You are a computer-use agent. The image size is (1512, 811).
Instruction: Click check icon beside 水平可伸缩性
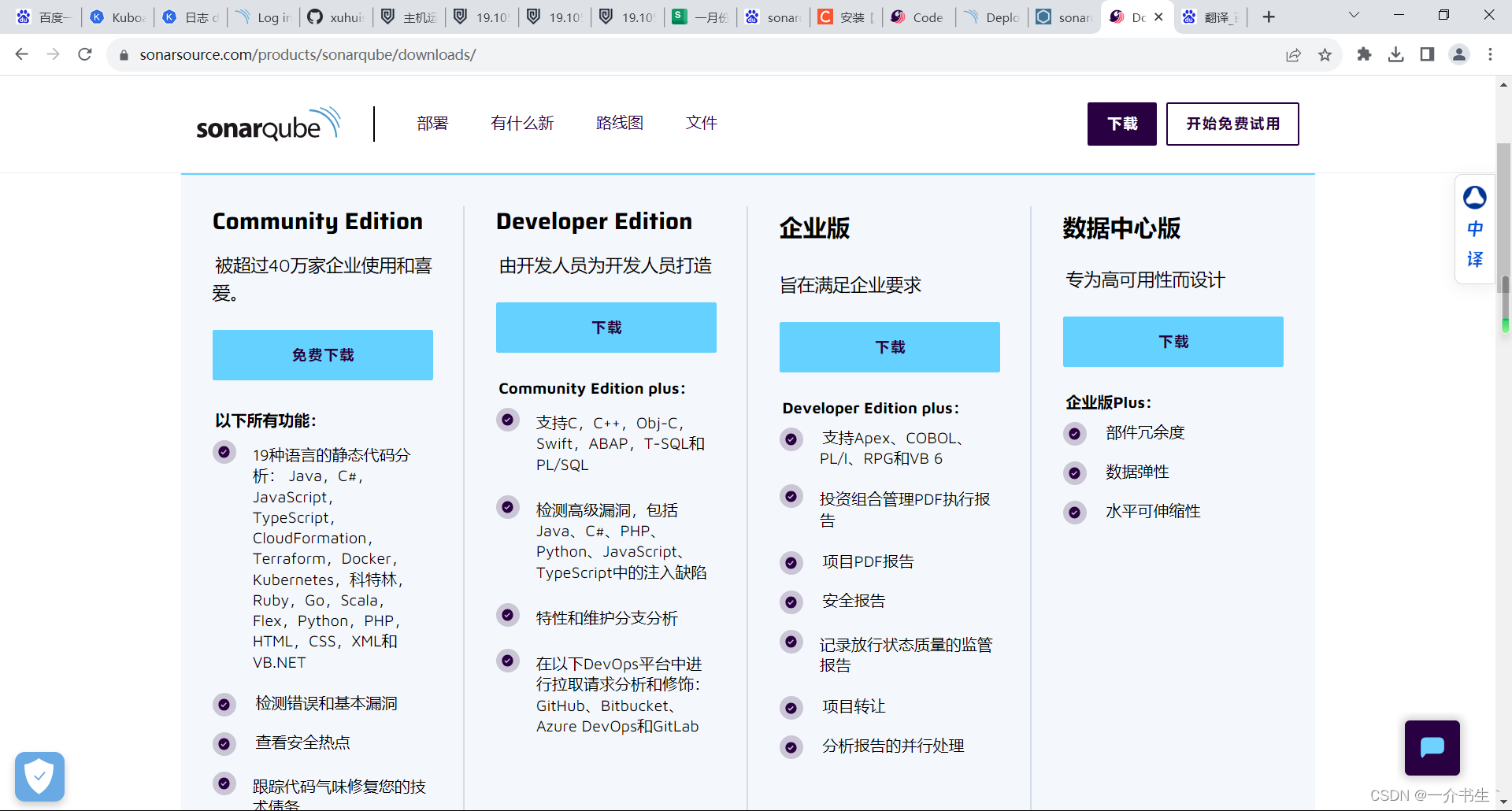[x=1075, y=512]
